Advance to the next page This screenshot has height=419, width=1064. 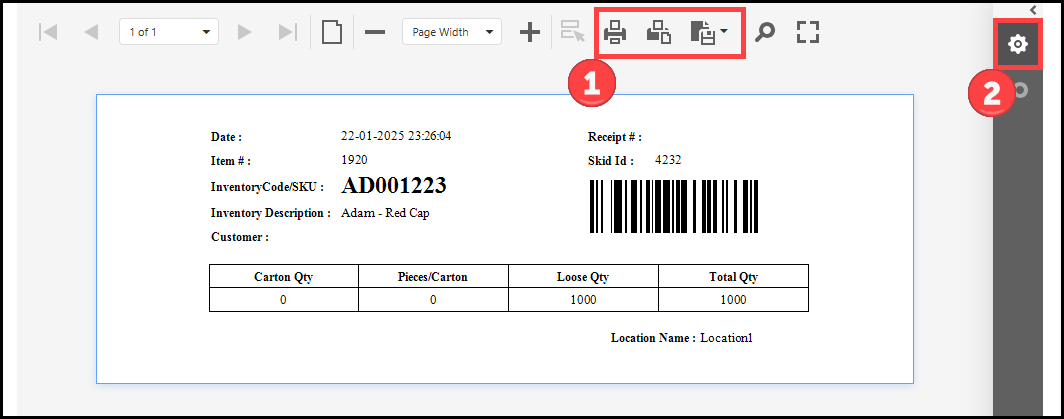point(244,32)
